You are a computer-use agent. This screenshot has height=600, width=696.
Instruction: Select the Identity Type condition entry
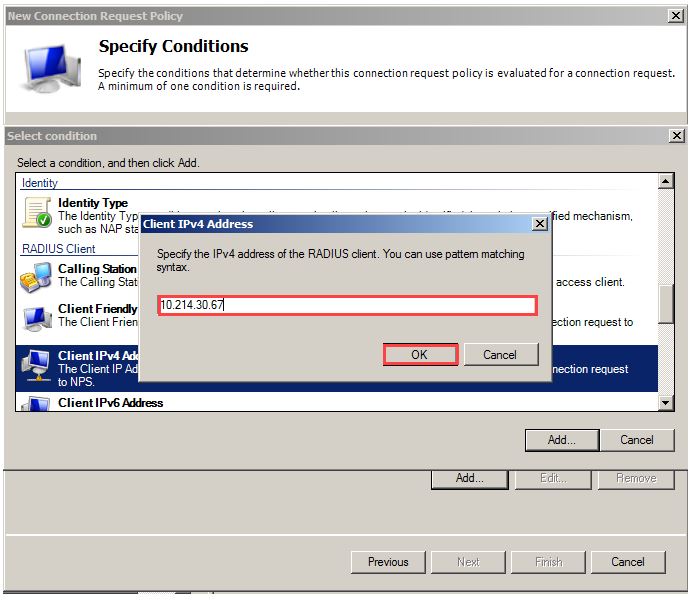click(93, 203)
